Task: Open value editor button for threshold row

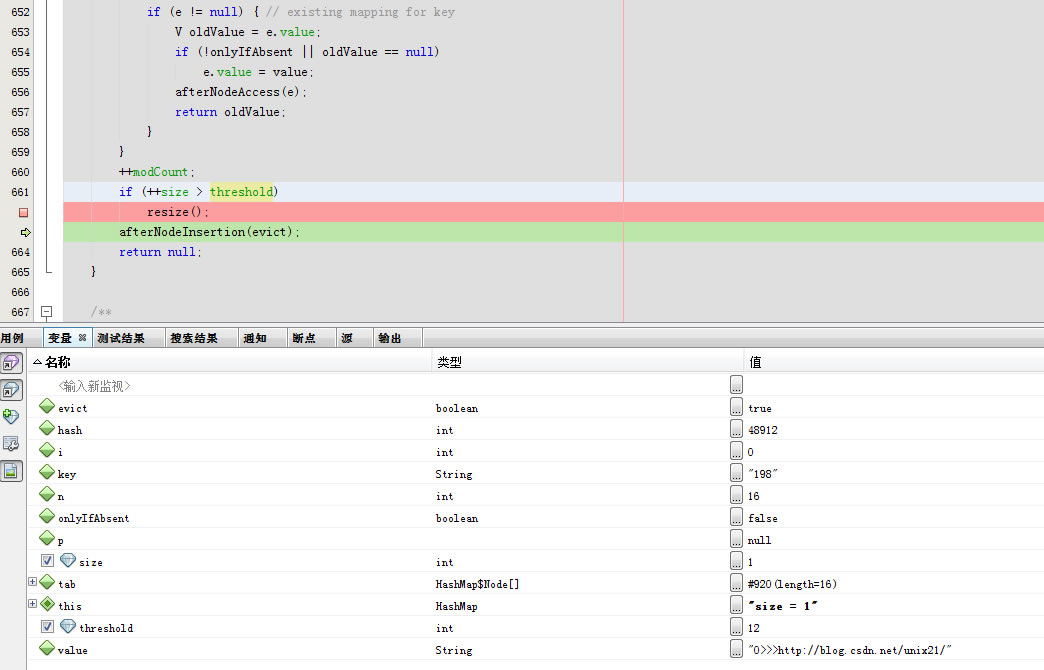Action: pyautogui.click(x=736, y=627)
